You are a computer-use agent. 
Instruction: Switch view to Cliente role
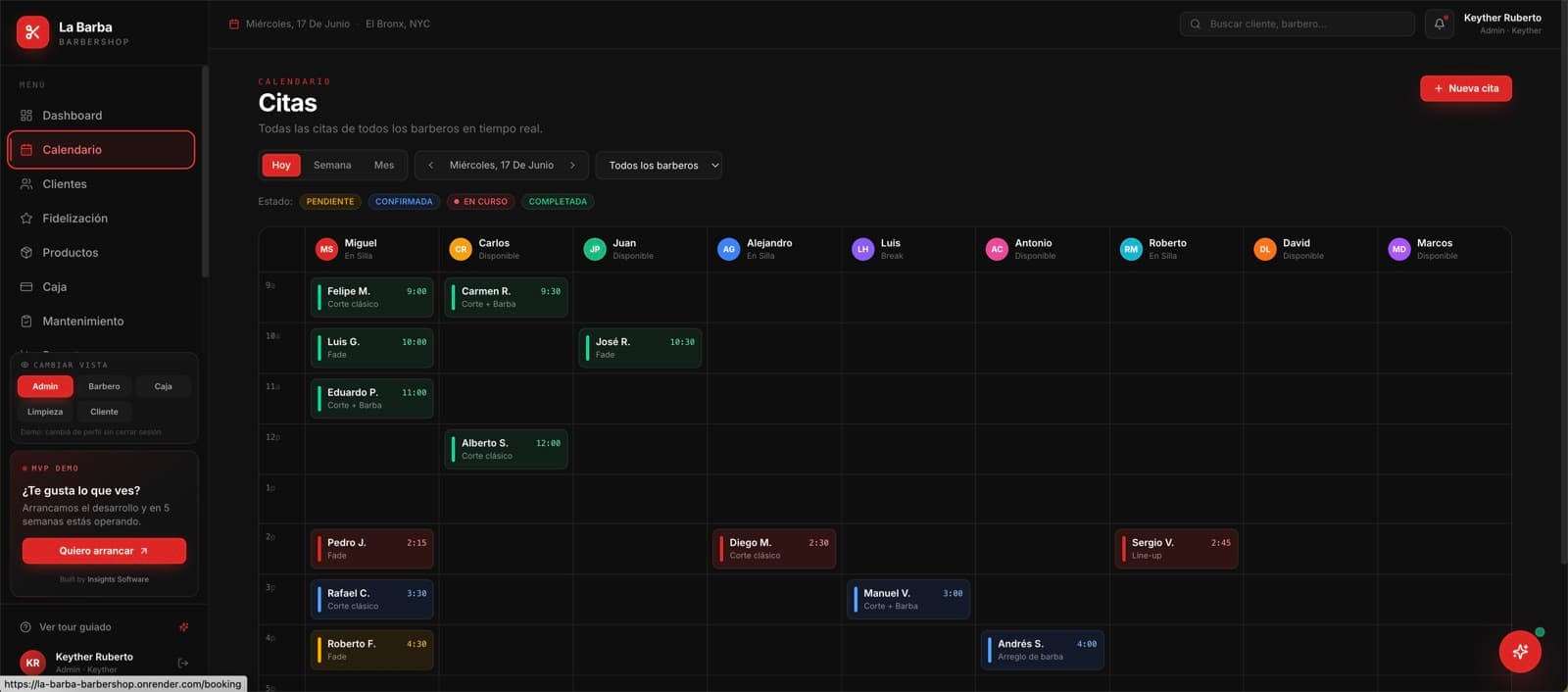(104, 412)
